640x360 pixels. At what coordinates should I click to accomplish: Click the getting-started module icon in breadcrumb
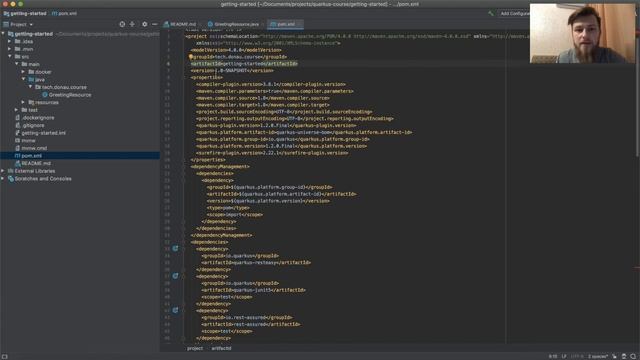tap(6, 13)
